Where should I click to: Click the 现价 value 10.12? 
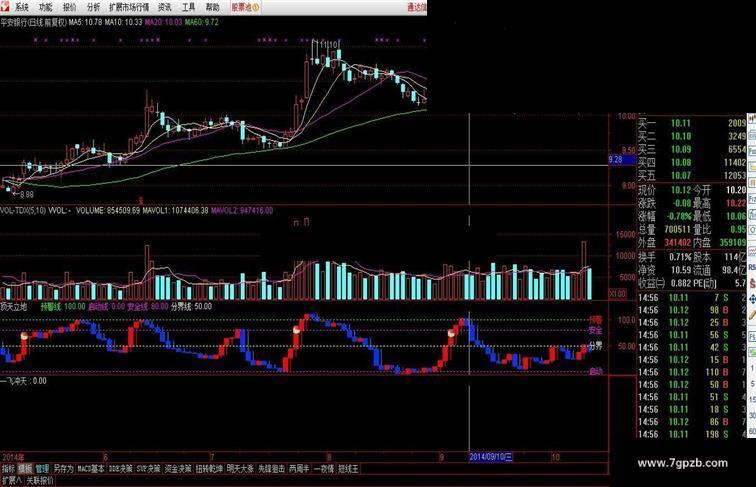point(681,190)
